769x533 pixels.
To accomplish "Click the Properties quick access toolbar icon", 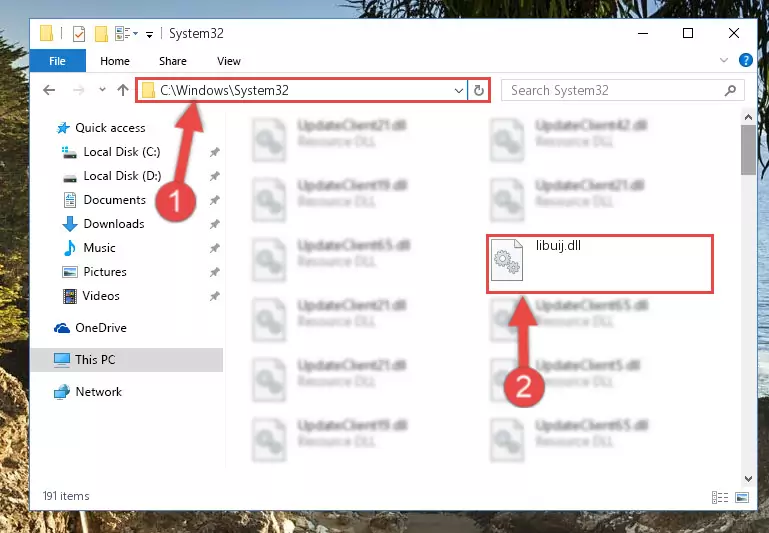I will 78,34.
